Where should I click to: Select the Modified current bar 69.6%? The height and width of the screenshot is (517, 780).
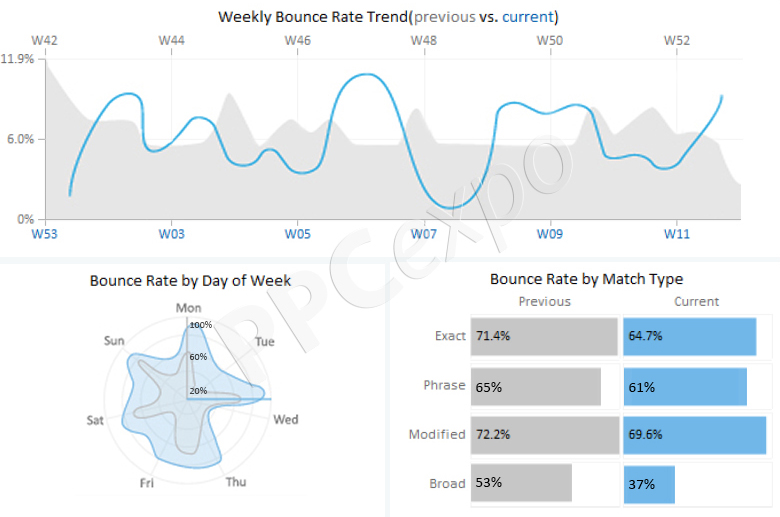click(x=695, y=435)
